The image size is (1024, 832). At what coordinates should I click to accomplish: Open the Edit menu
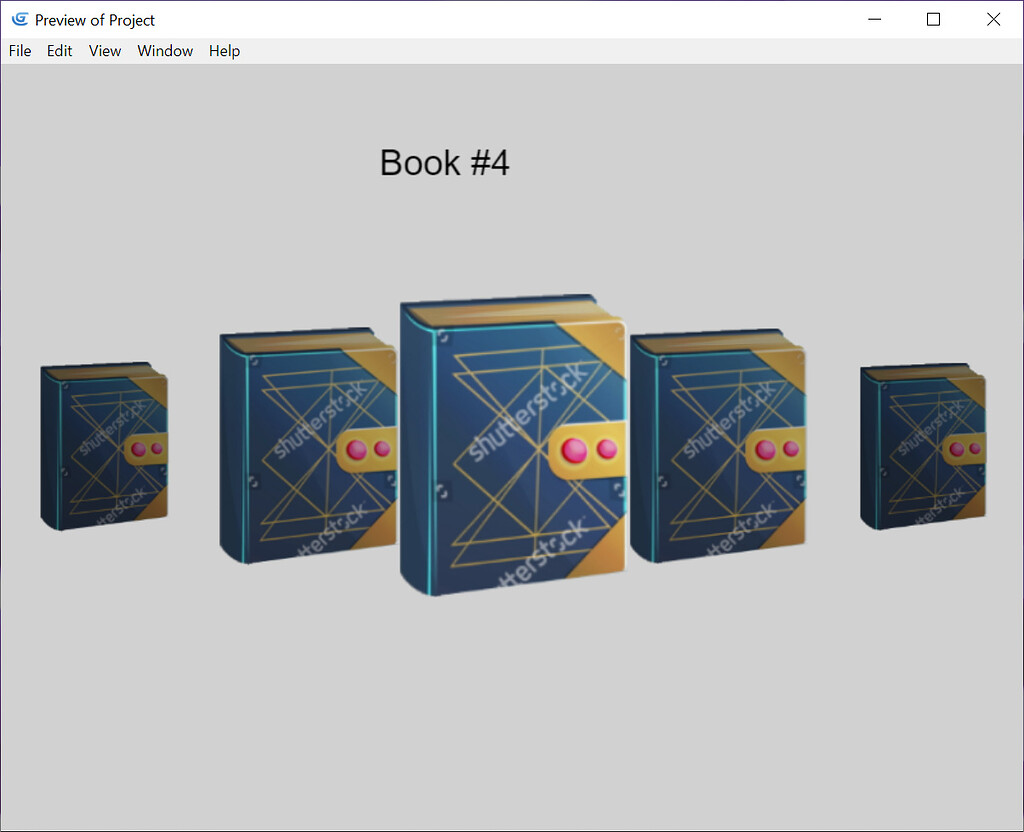tap(59, 50)
